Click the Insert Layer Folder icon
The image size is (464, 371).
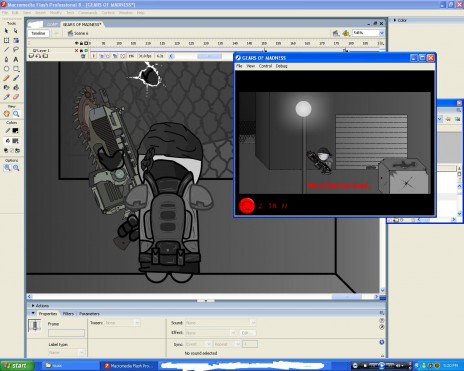45,56
